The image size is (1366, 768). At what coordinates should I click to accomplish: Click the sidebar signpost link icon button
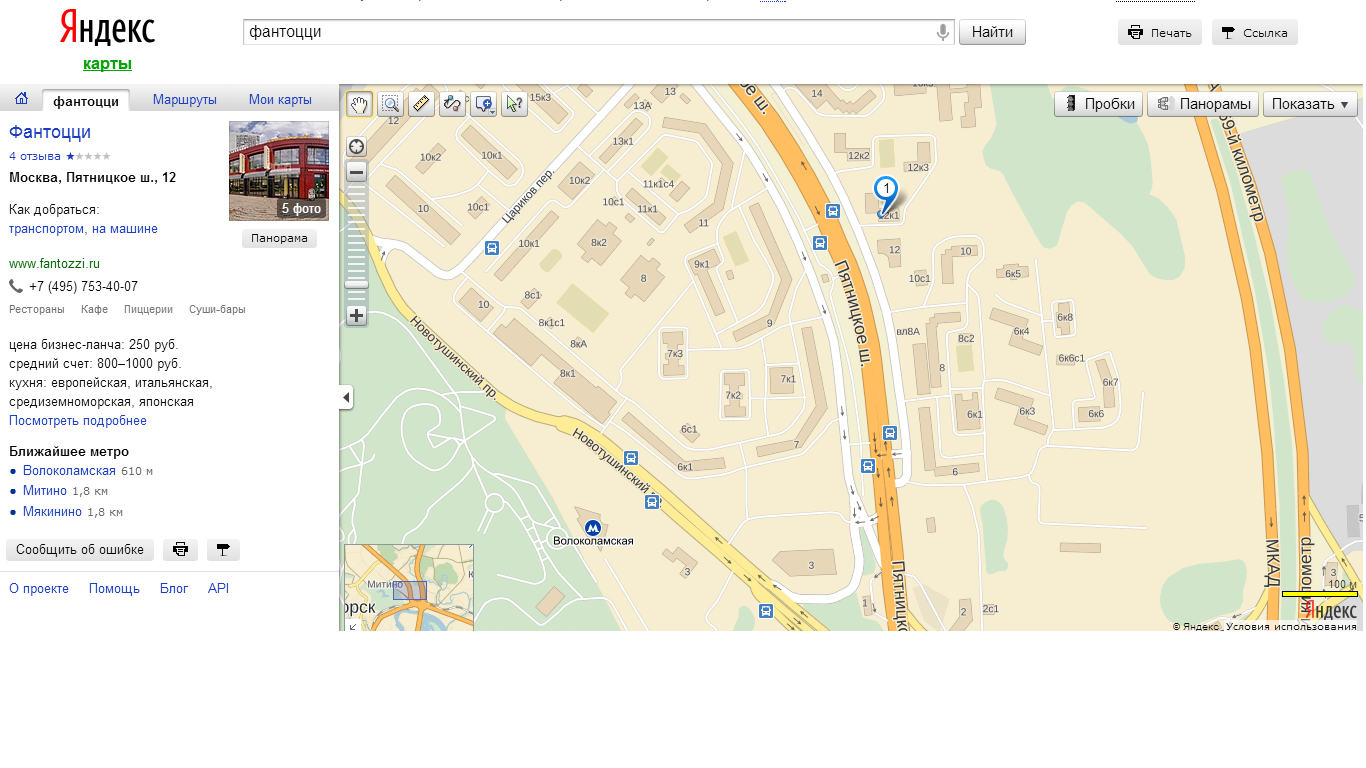click(223, 550)
